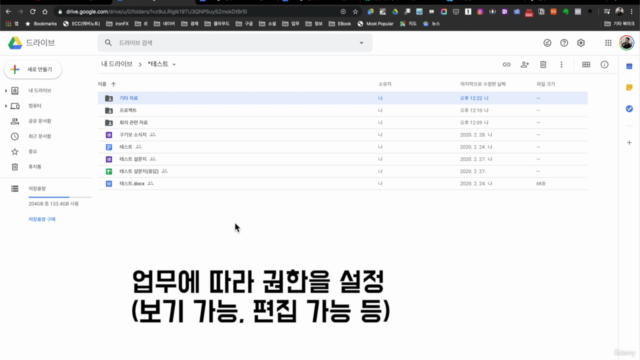Open the Drive help question mark icon
640x360 pixels.
pos(564,43)
